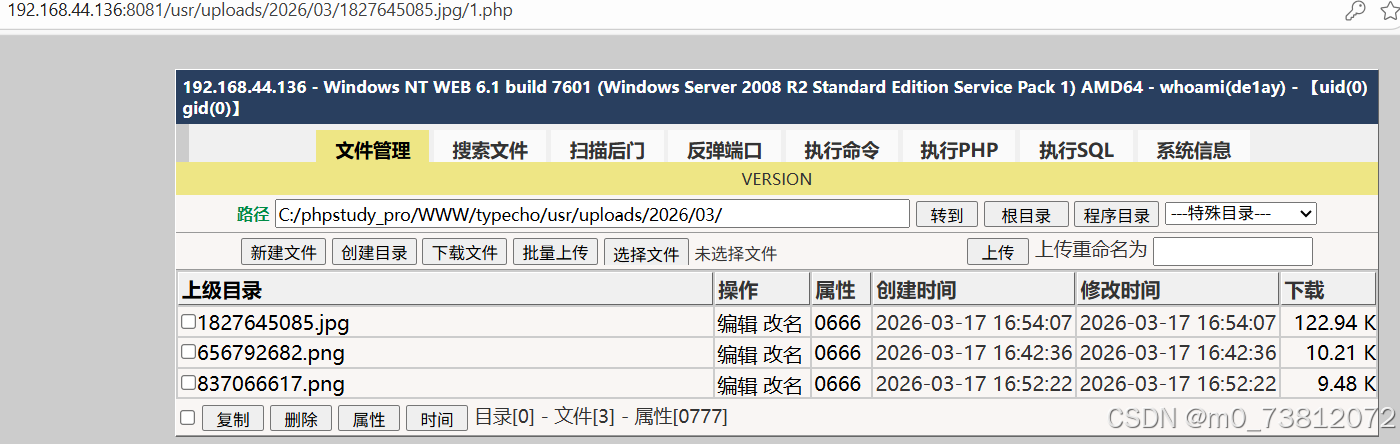Click the 批量上传 button

click(x=555, y=252)
